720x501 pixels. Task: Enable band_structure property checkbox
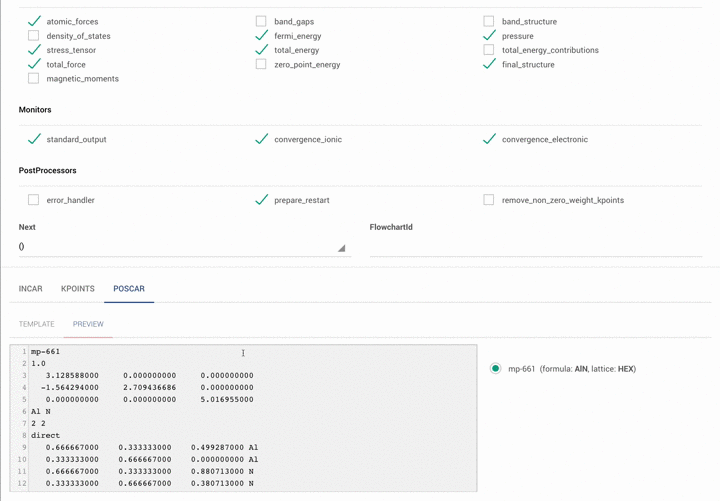click(489, 21)
